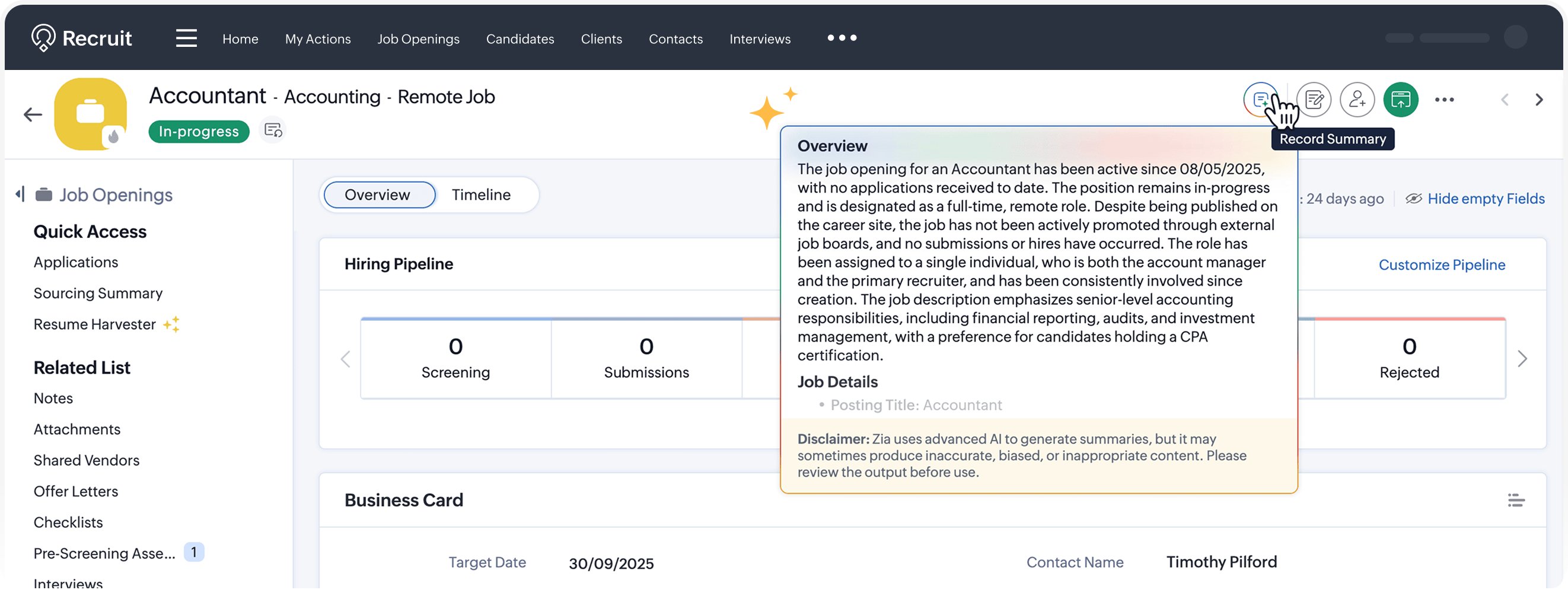1568x593 pixels.
Task: Click the user avatar in the top bar
Action: [x=1515, y=37]
